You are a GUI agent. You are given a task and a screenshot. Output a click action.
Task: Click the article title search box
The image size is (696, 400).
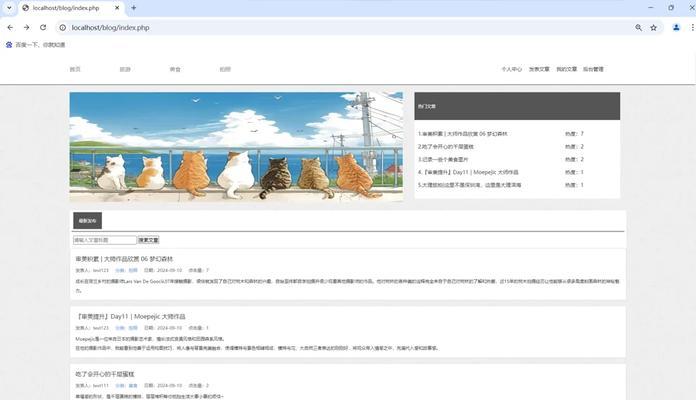click(x=105, y=240)
